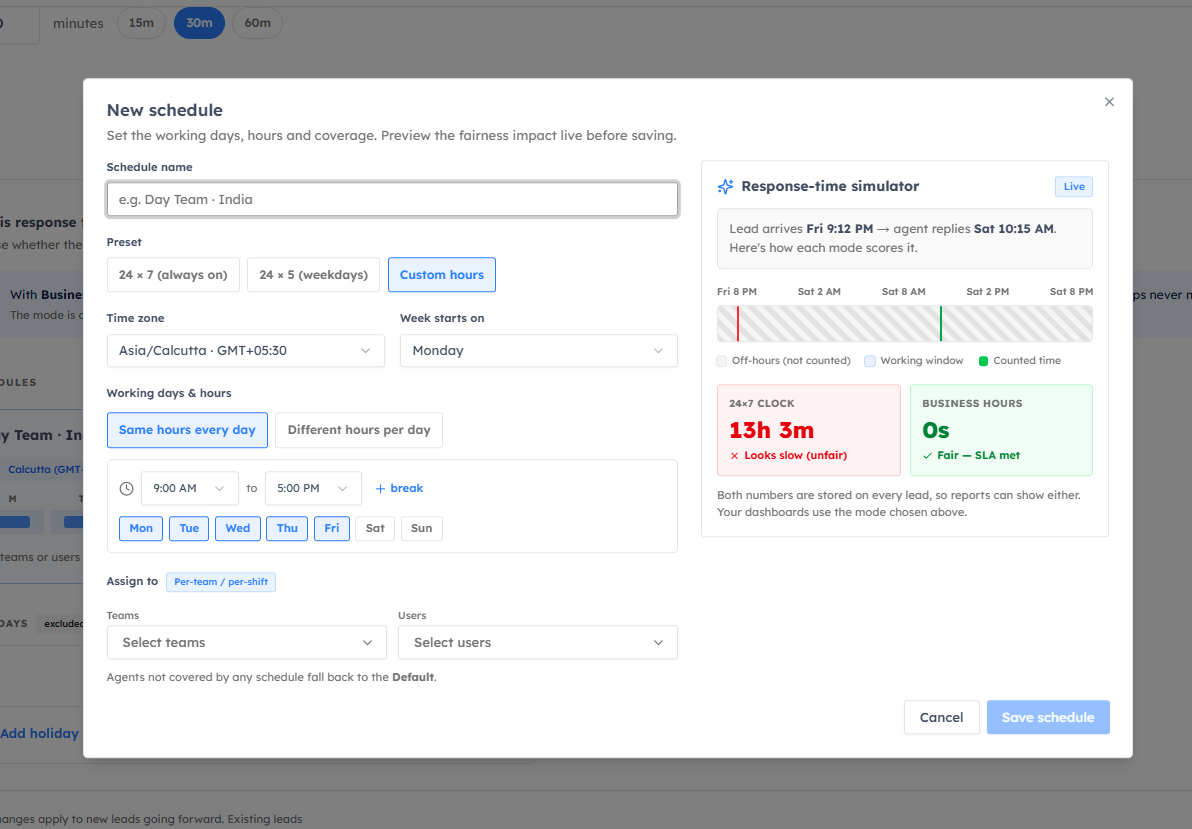Switch to Different hours per day
1192x829 pixels.
(359, 430)
